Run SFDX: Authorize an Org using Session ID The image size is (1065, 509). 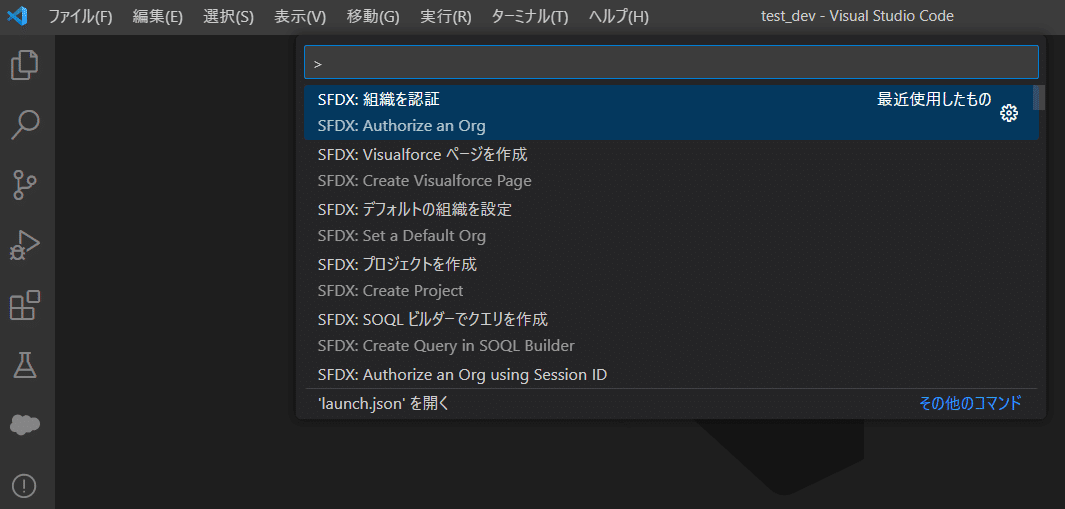coord(671,374)
